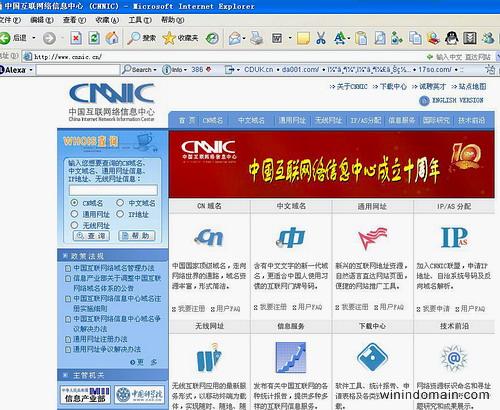Click the scissors Cut icon
Viewport: 500px width, 410px height.
[x=321, y=38]
